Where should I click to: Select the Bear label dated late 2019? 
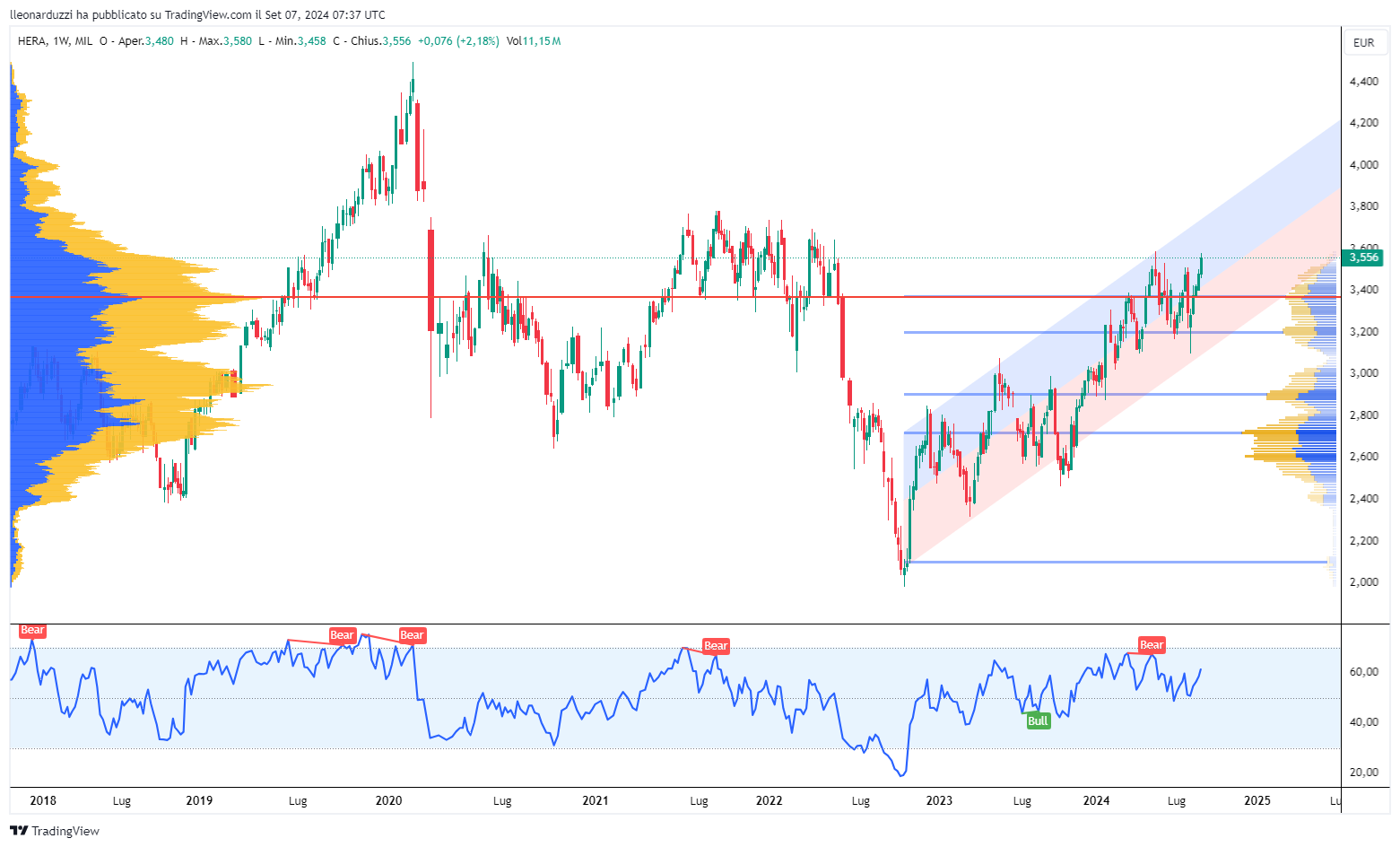click(x=343, y=635)
